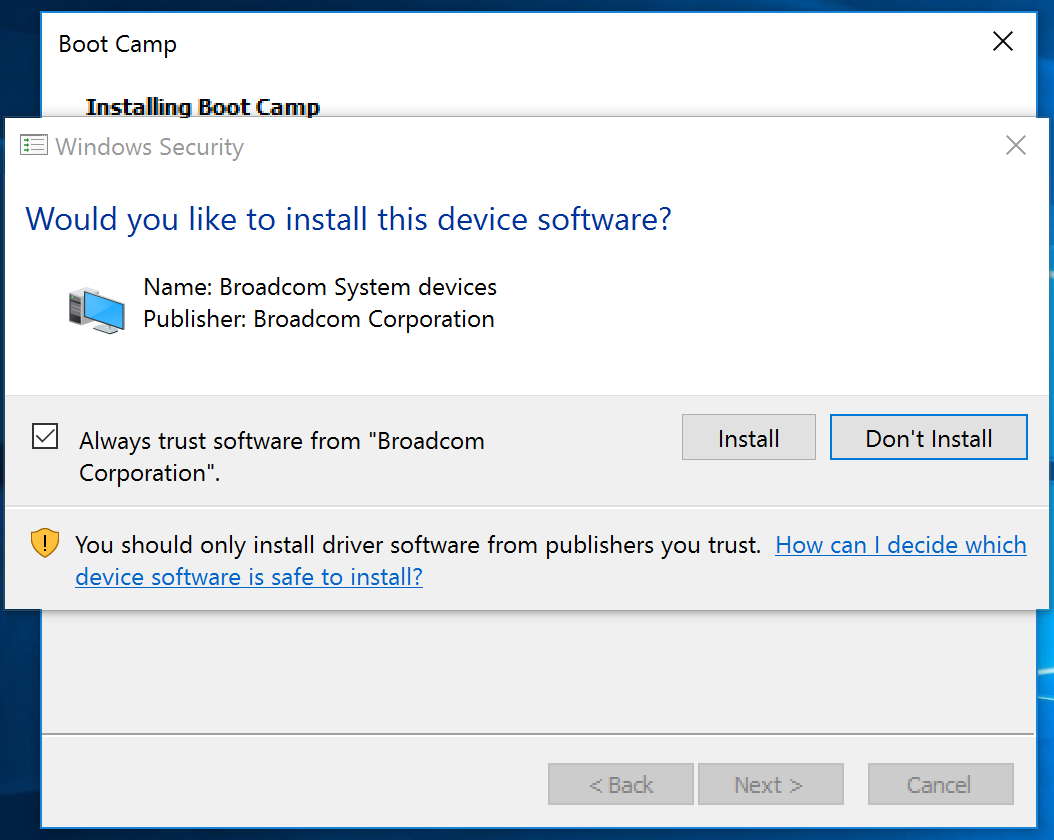
Task: Click the "Installing Boot Camp" header text
Action: 203,107
